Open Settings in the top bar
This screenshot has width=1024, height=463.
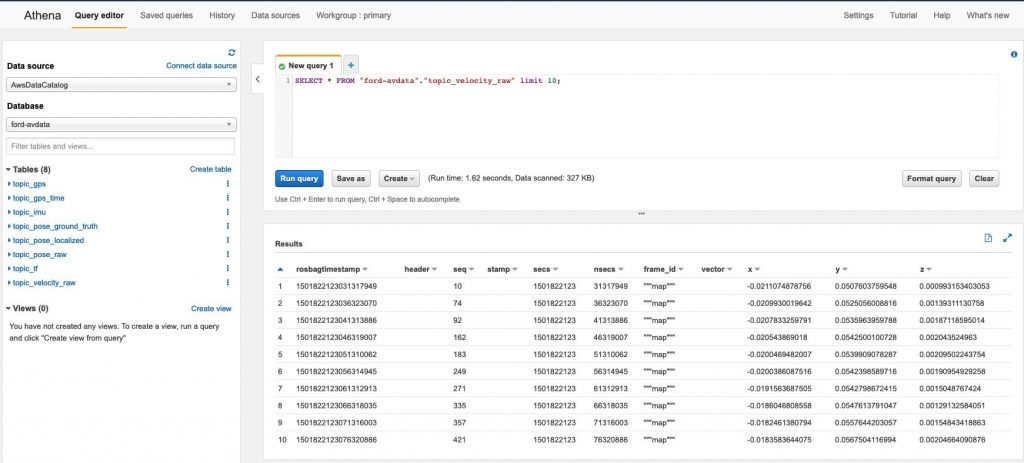click(858, 15)
